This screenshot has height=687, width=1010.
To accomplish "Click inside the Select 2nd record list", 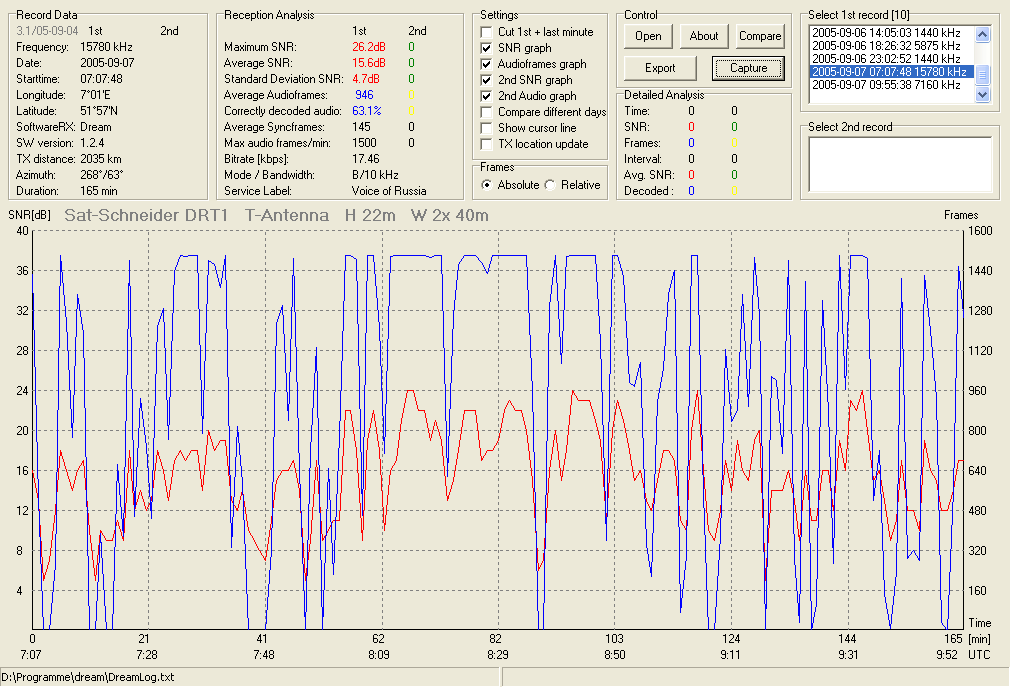I will 900,164.
